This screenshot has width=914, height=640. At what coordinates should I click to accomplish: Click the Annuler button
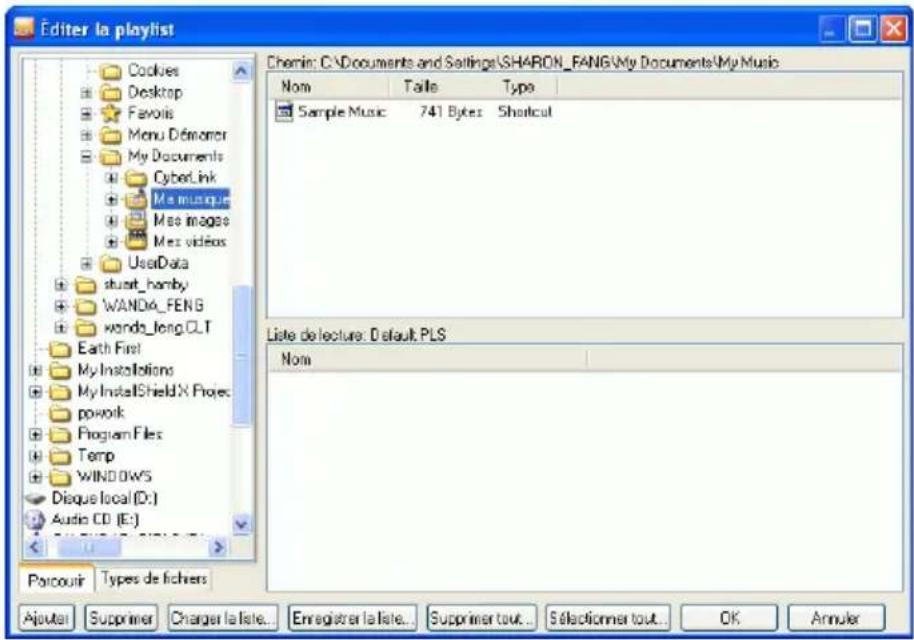coord(836,618)
